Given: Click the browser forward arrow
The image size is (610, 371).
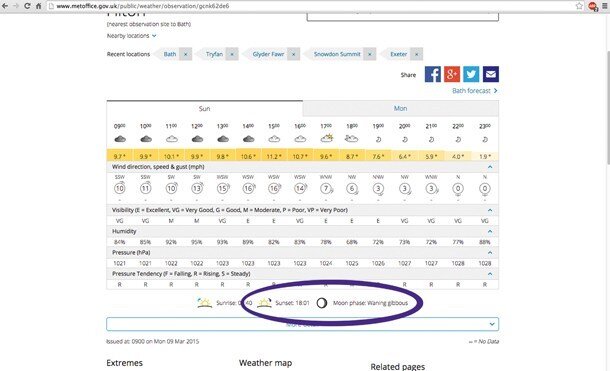Looking at the screenshot, I should coord(16,6).
